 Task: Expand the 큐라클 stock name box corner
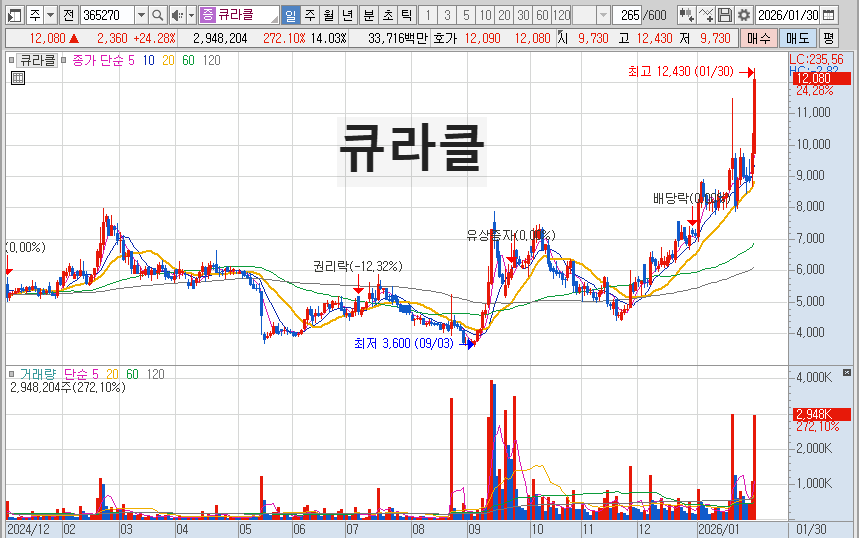click(274, 19)
